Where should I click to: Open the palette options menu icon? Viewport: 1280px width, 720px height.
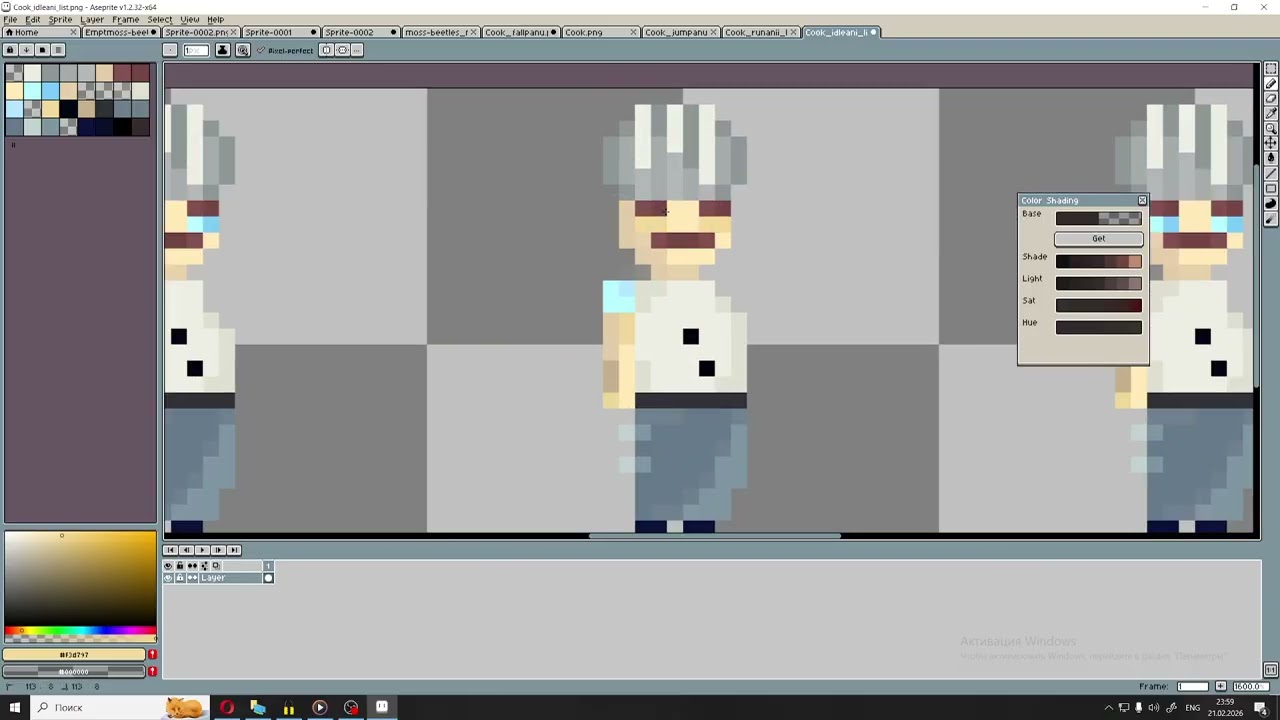click(x=58, y=50)
